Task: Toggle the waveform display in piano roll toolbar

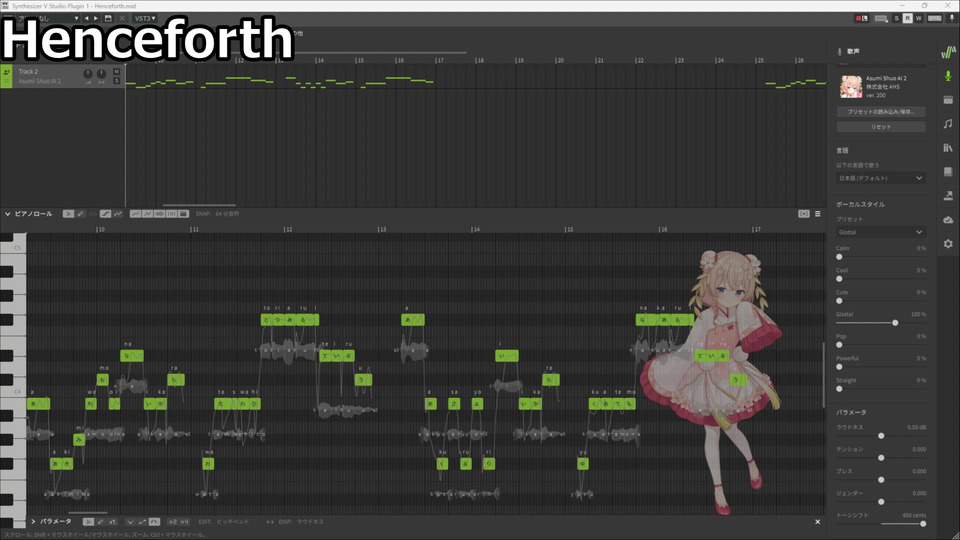Action: [x=159, y=214]
